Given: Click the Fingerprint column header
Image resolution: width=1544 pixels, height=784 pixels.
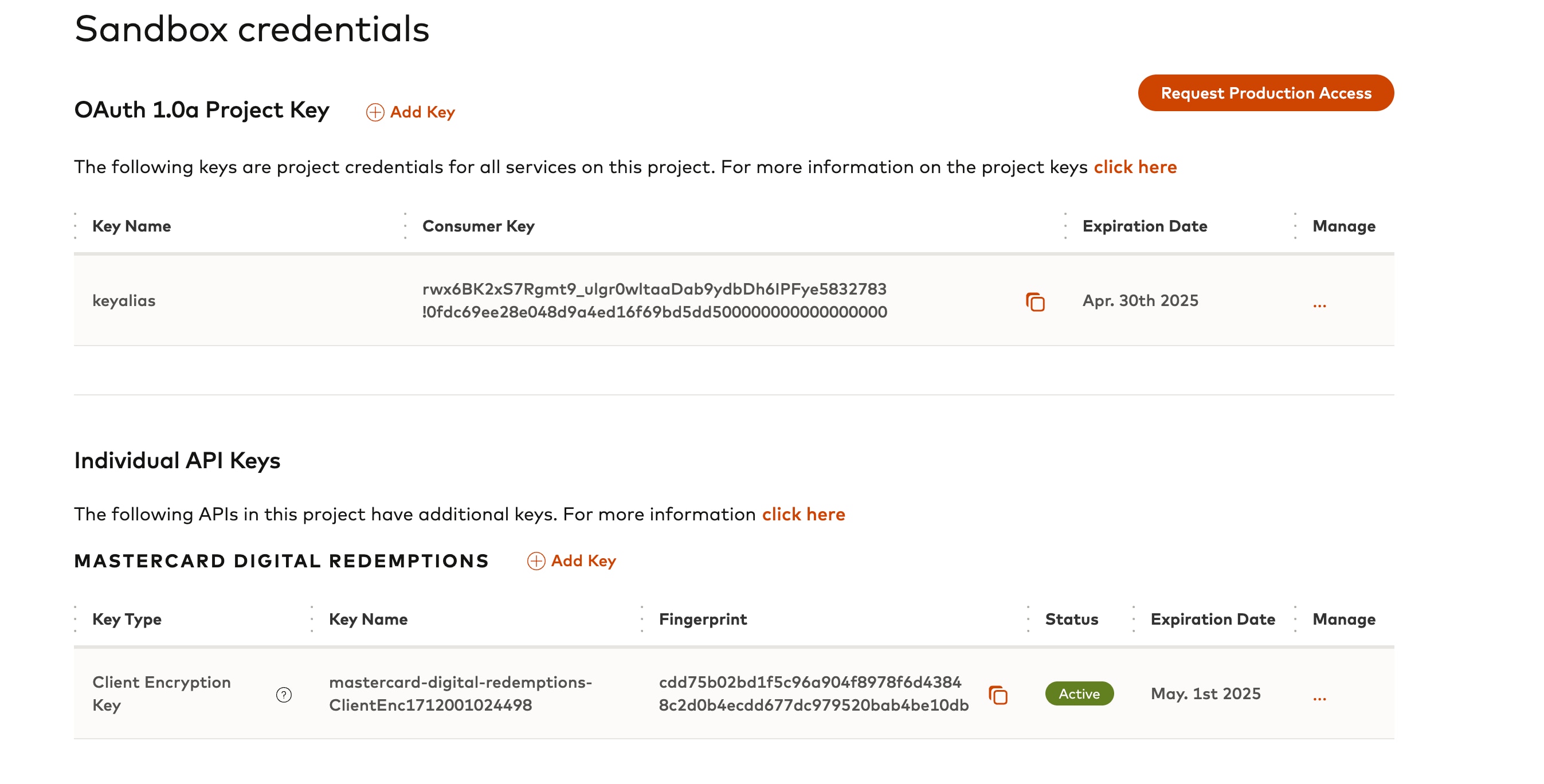Looking at the screenshot, I should [703, 618].
